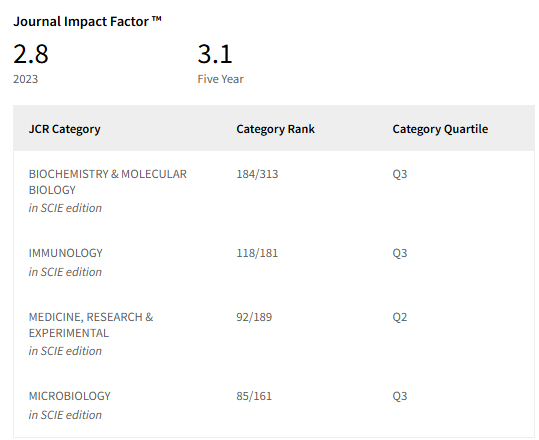
Task: Click the JCR Category column header
Action: (x=65, y=129)
